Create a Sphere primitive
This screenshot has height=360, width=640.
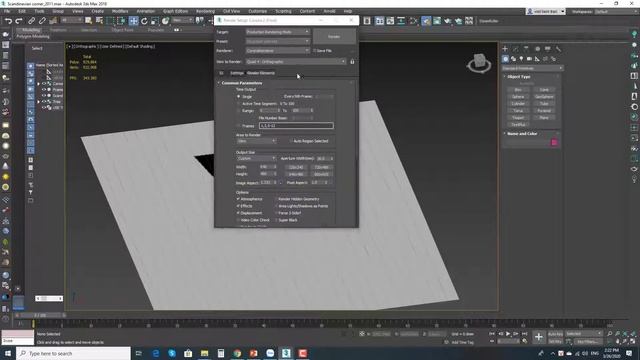coord(518,97)
